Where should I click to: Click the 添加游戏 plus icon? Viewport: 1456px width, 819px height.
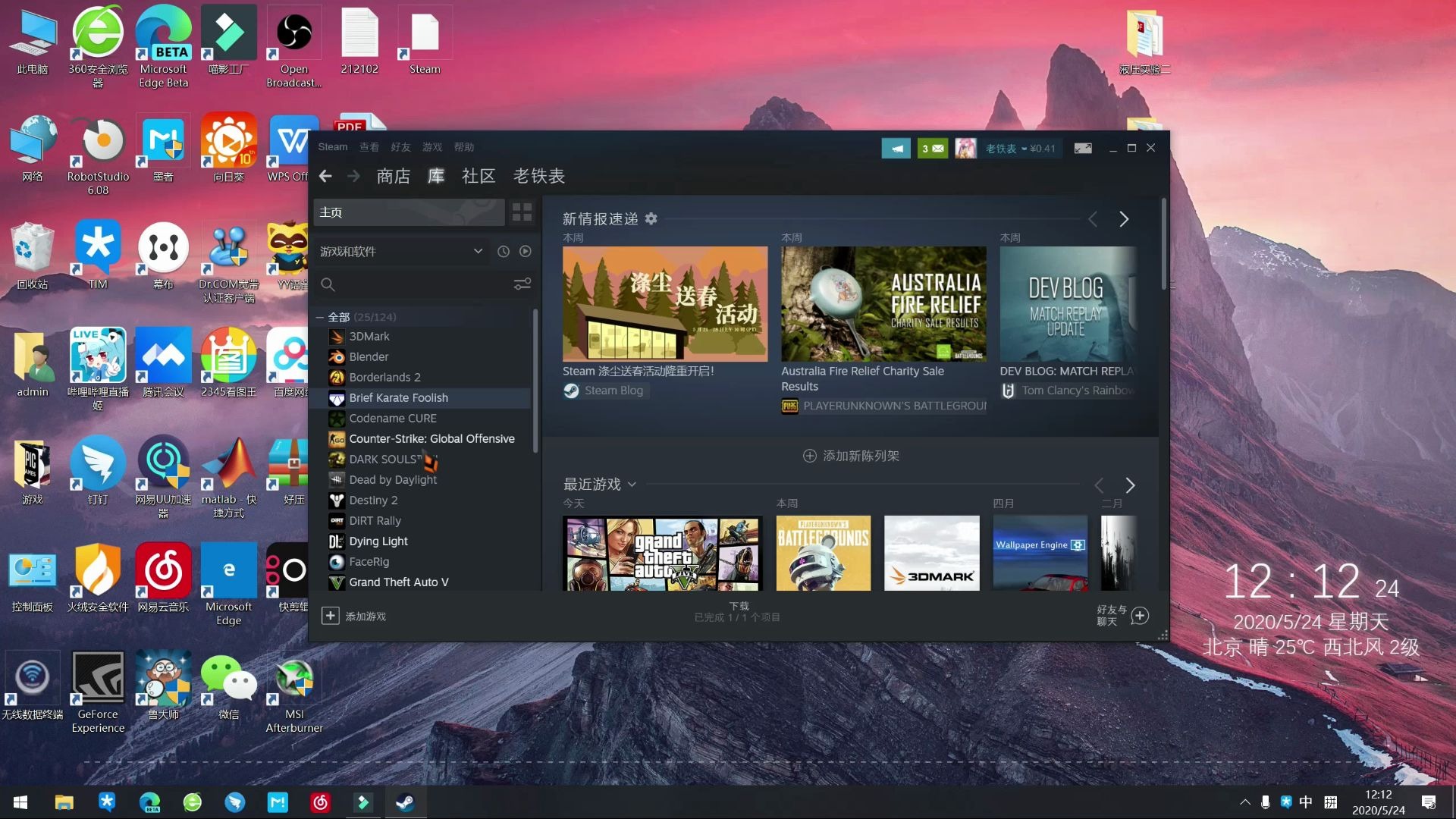click(x=330, y=616)
